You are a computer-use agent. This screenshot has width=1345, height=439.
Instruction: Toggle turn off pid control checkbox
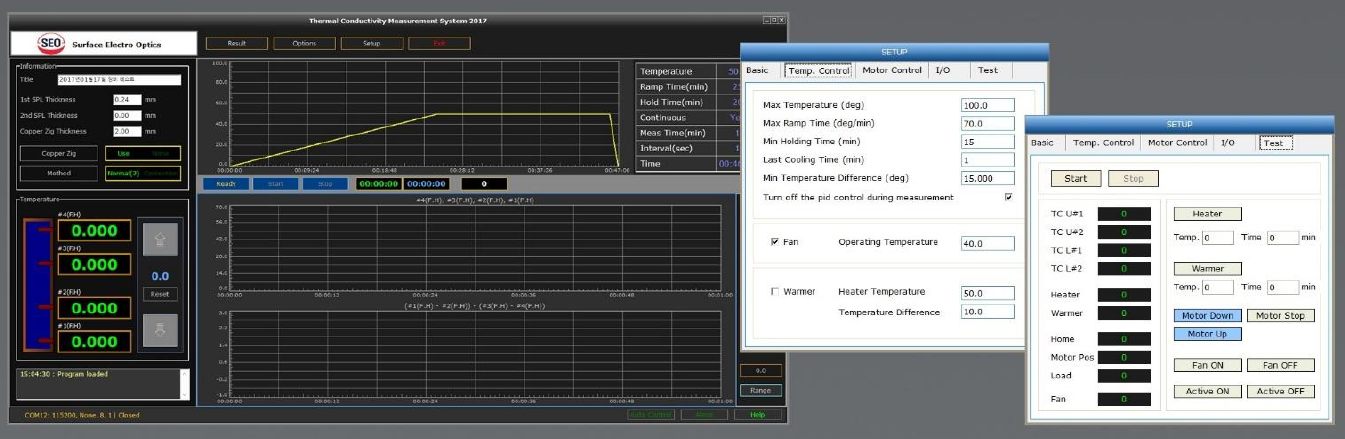click(x=1008, y=197)
